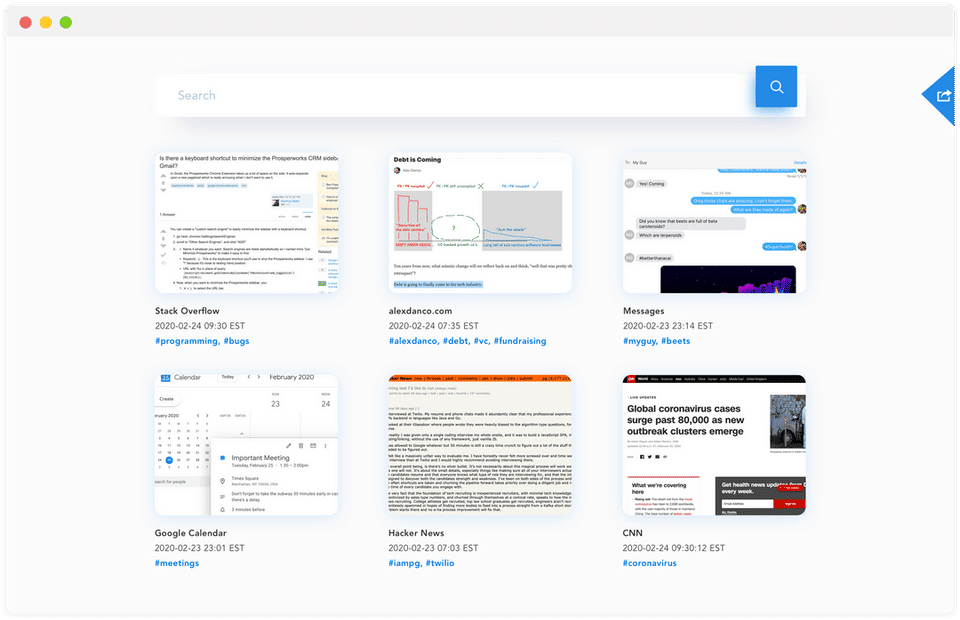Select the #bugs tag
The image size is (960, 620).
tap(236, 341)
